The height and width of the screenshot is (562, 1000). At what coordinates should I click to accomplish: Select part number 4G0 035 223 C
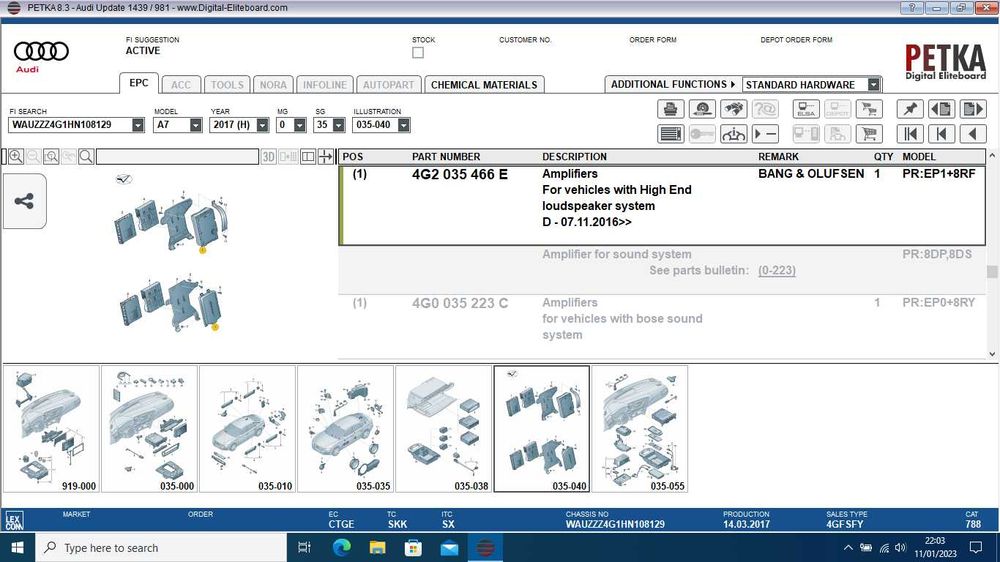460,303
